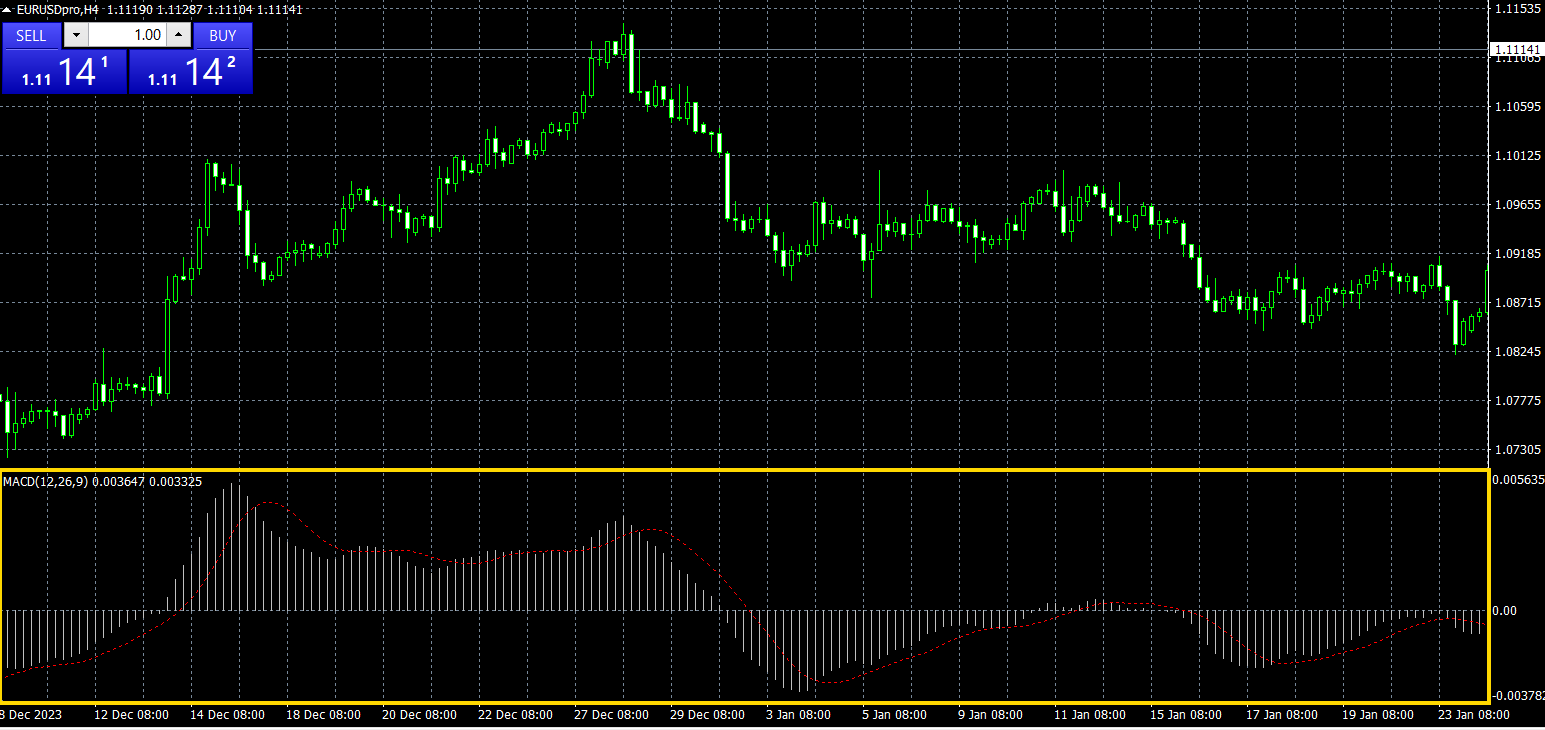The width and height of the screenshot is (1545, 730).
Task: Click the 12 Dec 08:00 time label
Action: (131, 715)
